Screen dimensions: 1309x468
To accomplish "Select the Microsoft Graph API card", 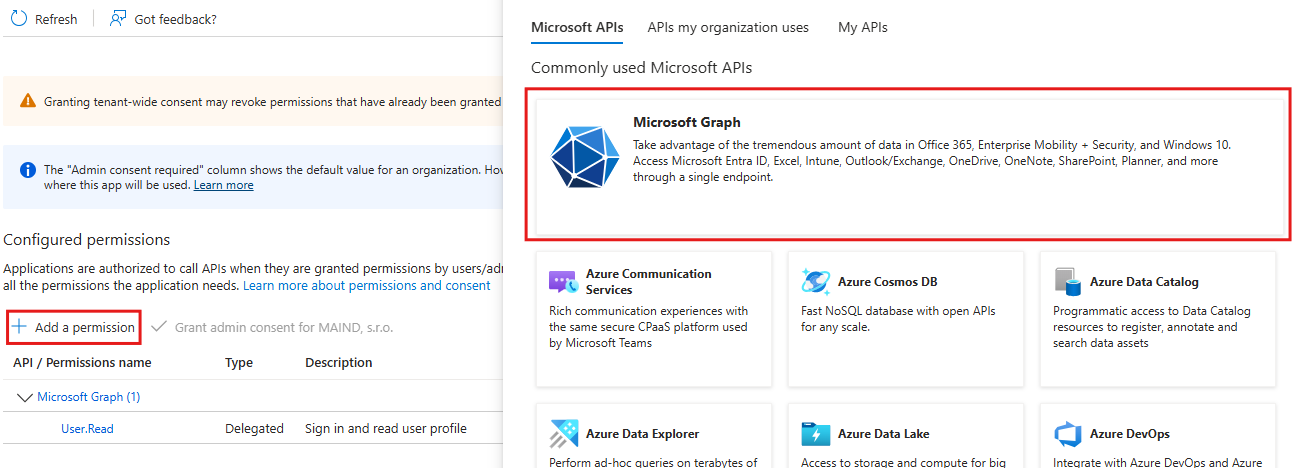I will [x=909, y=167].
